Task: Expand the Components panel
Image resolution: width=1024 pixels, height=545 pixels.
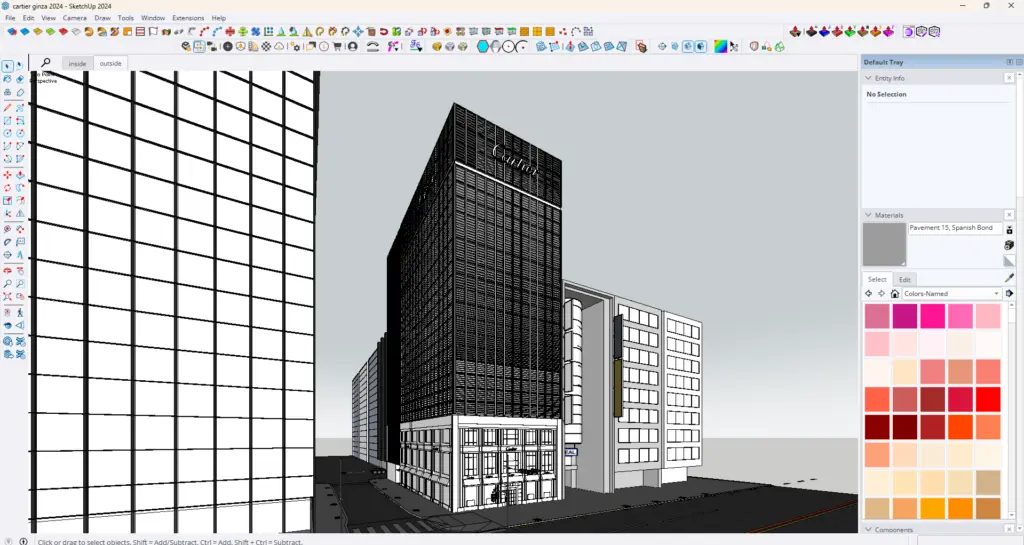Action: (869, 529)
